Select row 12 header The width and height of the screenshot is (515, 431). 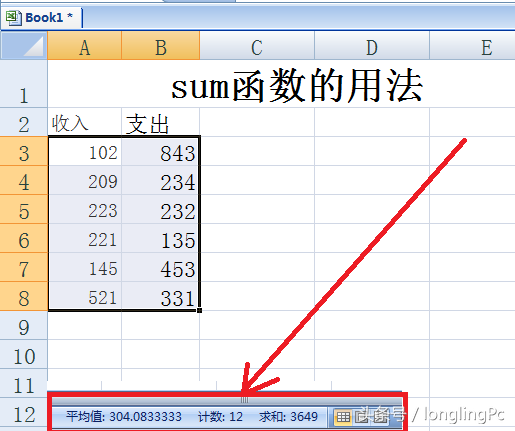click(24, 412)
